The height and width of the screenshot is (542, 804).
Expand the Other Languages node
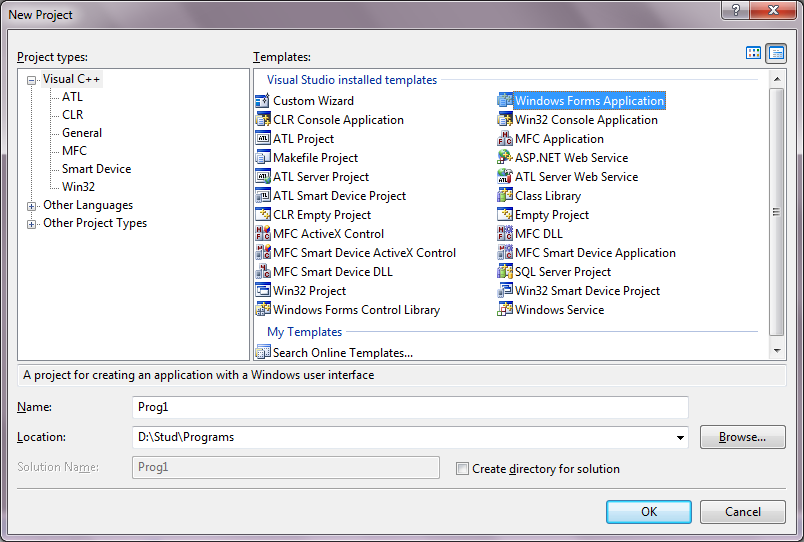coord(31,206)
